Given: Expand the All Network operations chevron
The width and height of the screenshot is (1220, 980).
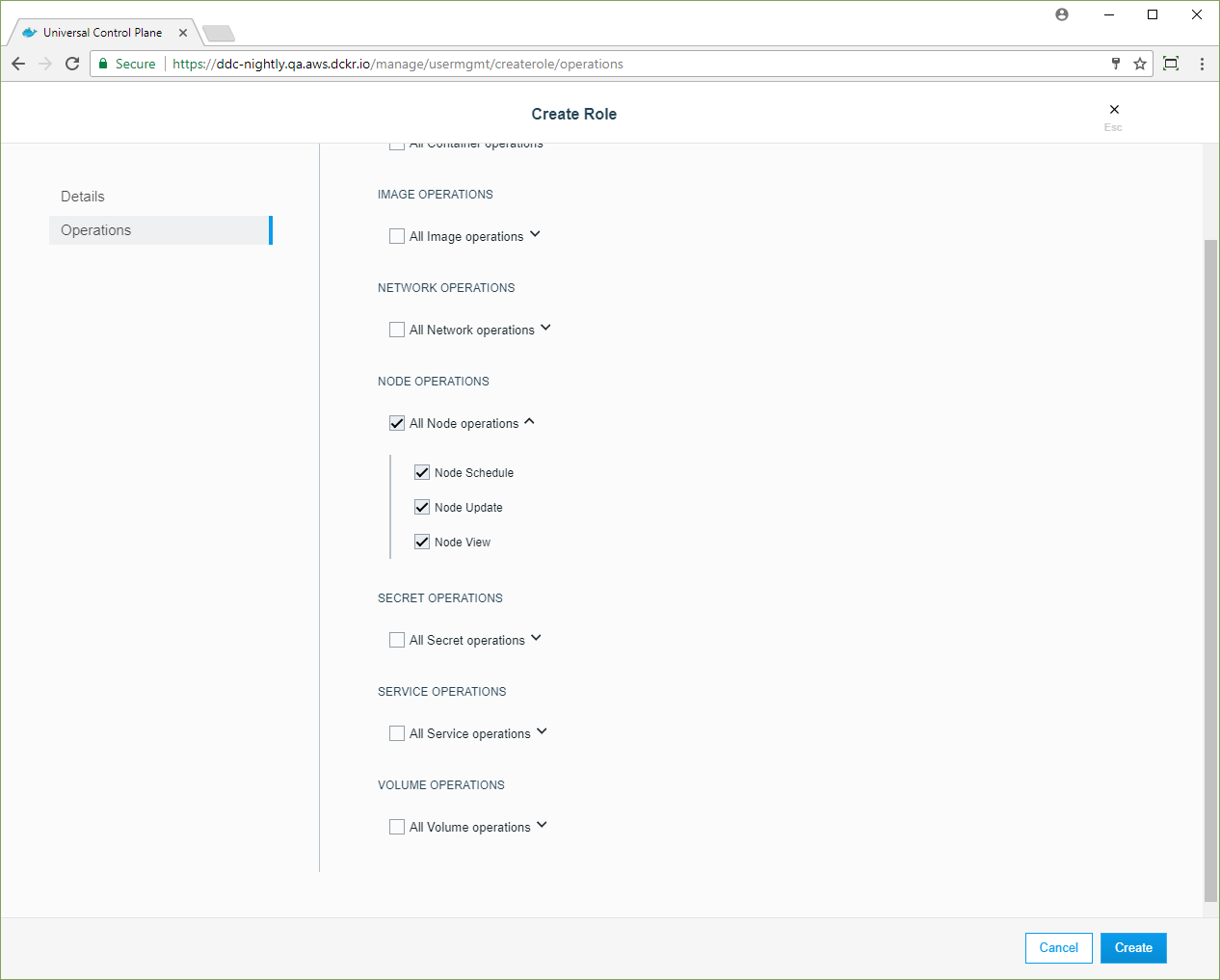Looking at the screenshot, I should (545, 328).
